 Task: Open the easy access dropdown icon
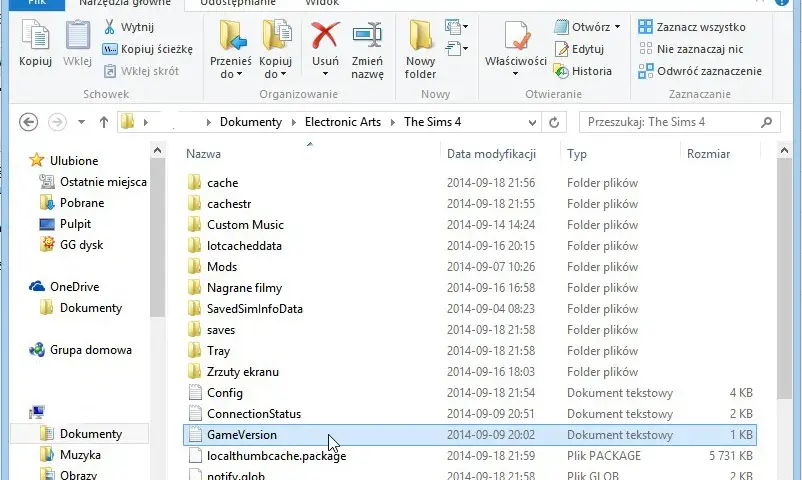point(456,49)
